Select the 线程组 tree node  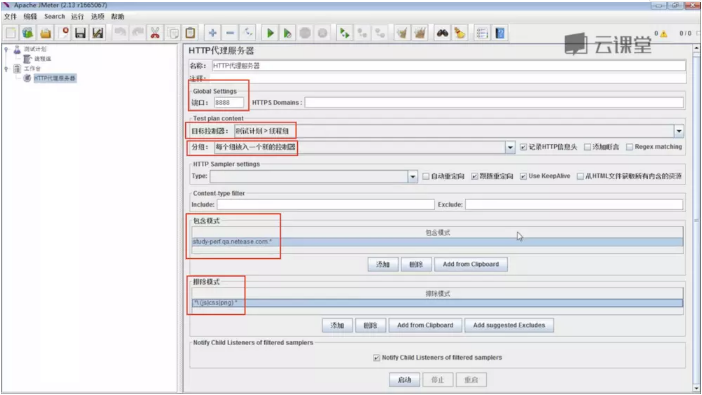tap(43, 59)
